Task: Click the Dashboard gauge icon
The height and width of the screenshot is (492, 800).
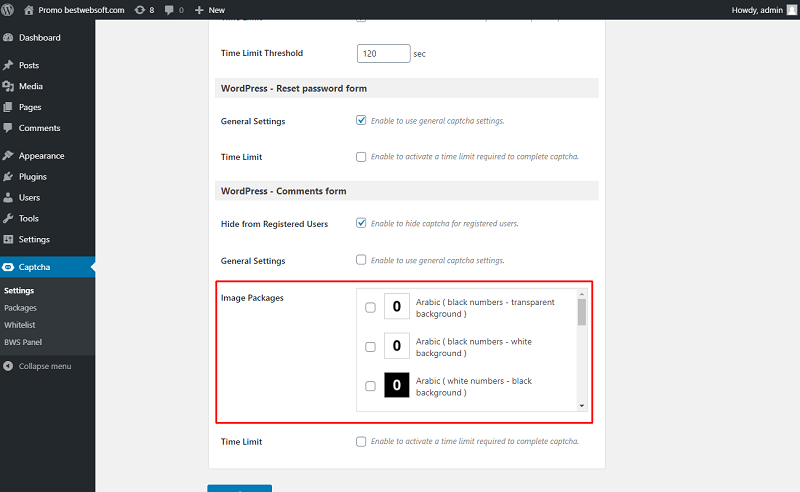Action: coord(8,37)
